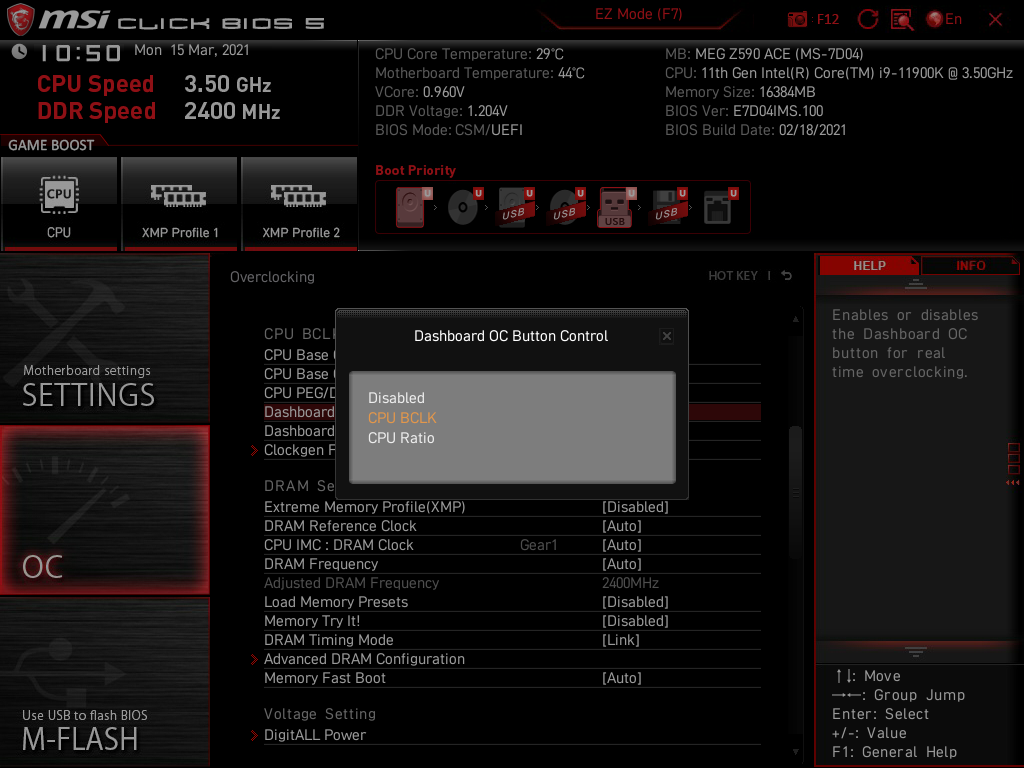Select the USB hard disk boot device icon
The image size is (1024, 768).
pyautogui.click(x=515, y=207)
